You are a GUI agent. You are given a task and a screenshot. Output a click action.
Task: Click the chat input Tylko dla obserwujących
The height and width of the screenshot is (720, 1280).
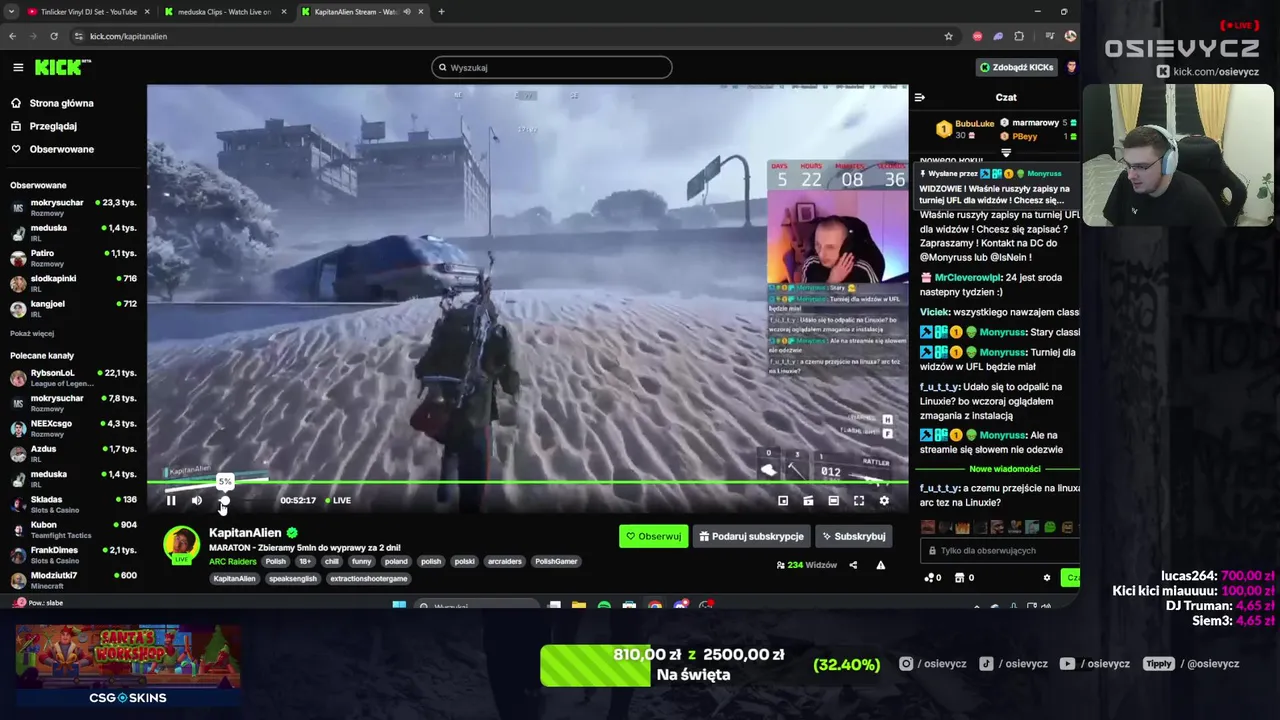(1000, 550)
